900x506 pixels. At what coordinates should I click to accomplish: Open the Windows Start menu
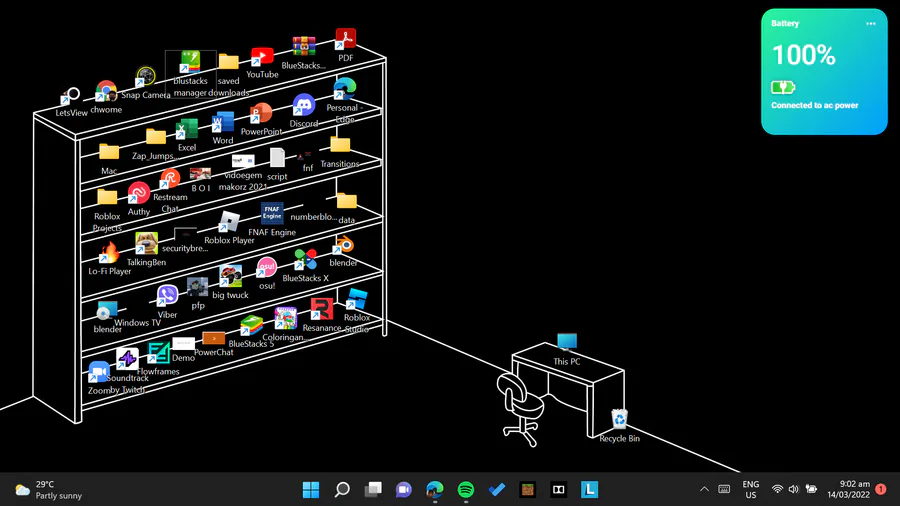click(x=311, y=489)
